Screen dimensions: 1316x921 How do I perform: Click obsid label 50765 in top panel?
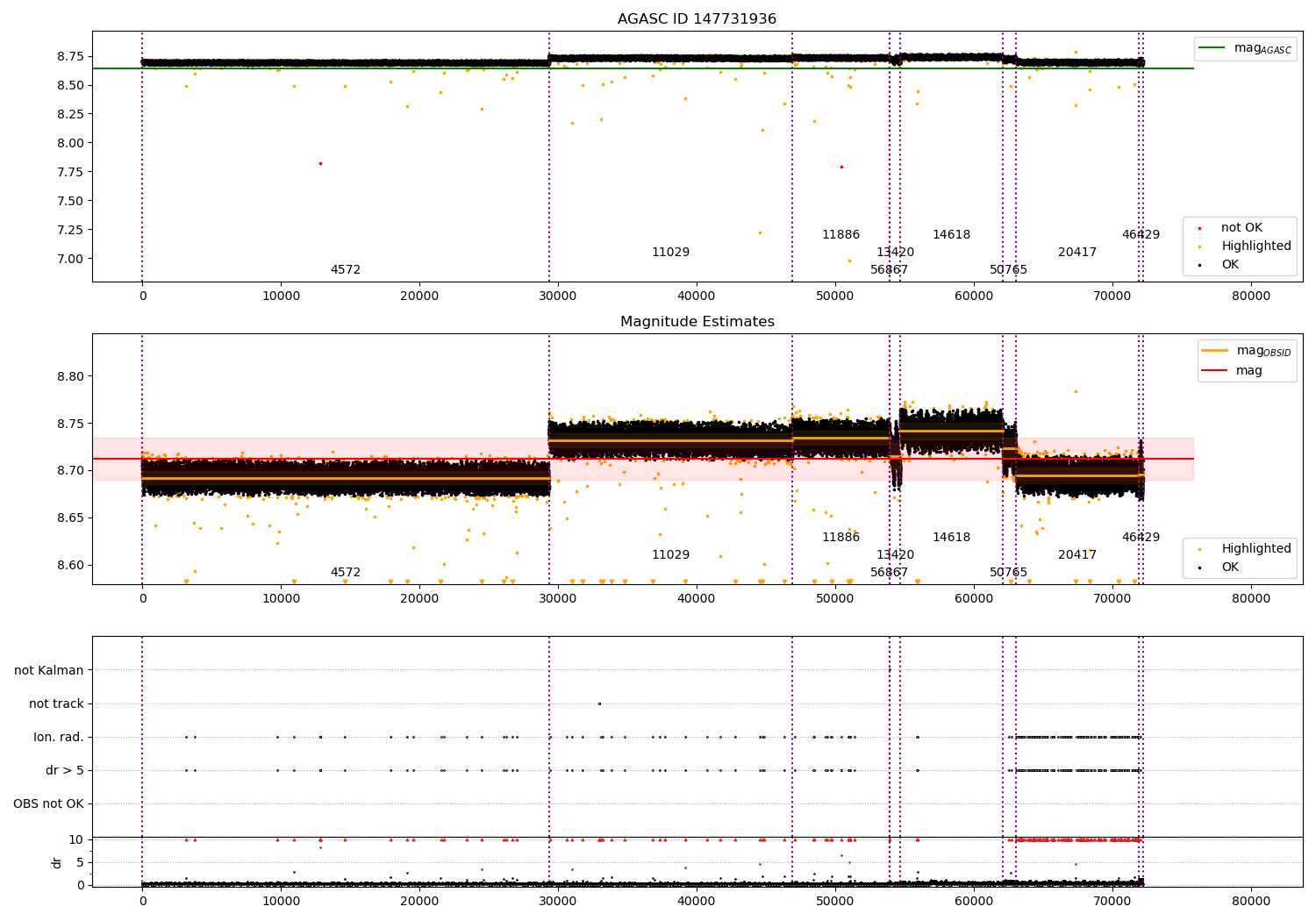[1008, 270]
